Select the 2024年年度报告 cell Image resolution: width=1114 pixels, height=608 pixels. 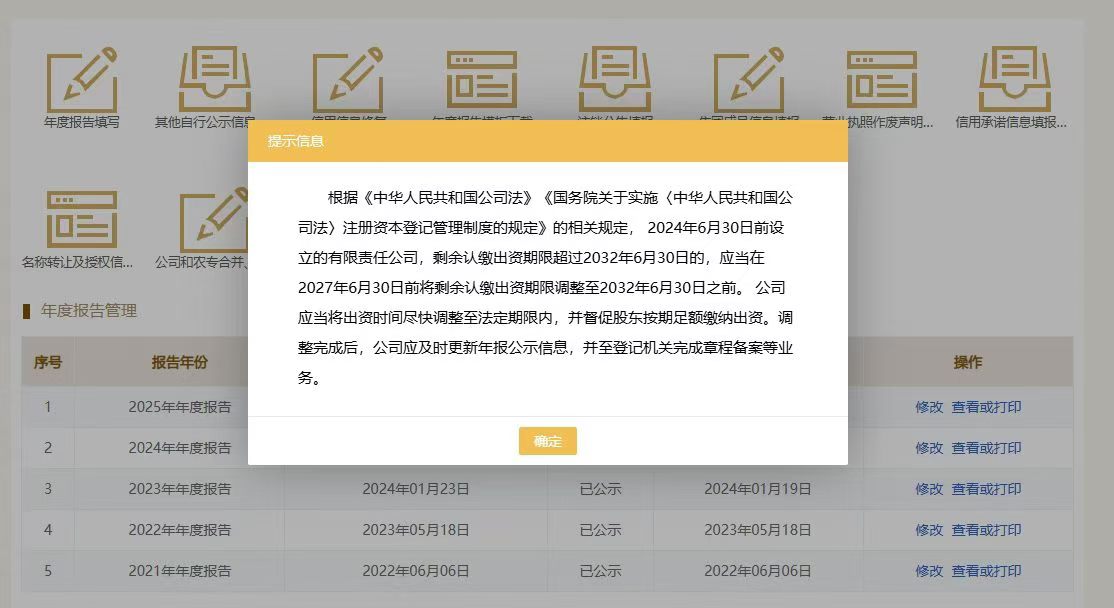[180, 448]
